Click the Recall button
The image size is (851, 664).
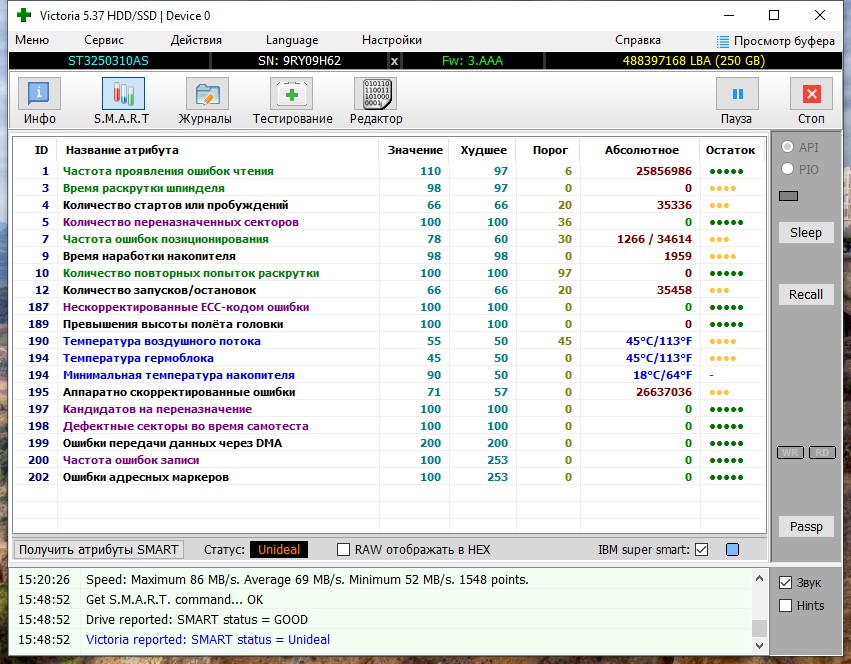[806, 294]
